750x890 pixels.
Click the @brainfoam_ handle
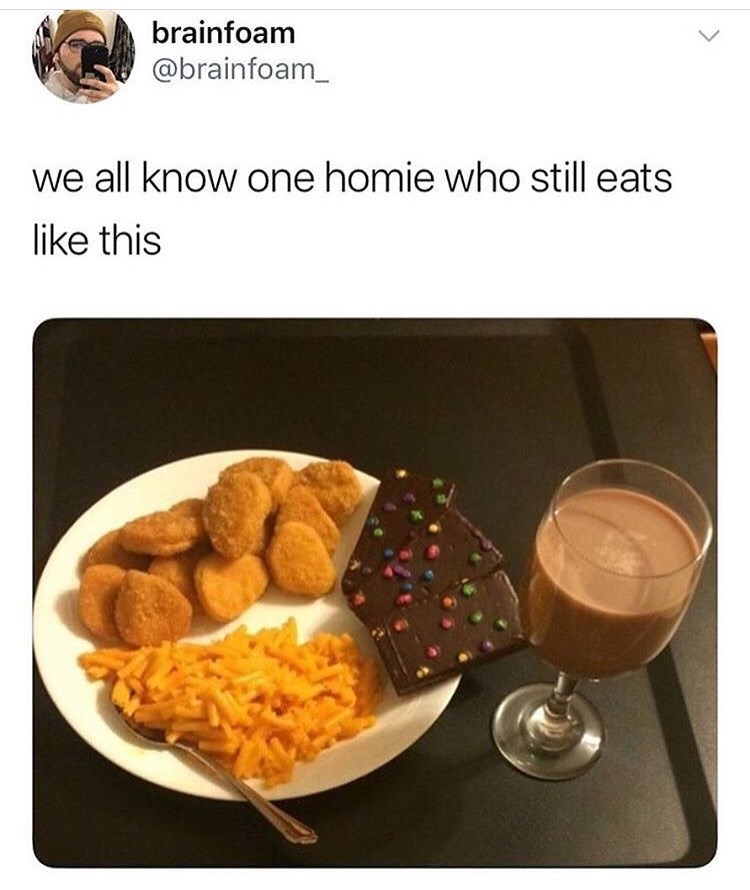coord(240,71)
